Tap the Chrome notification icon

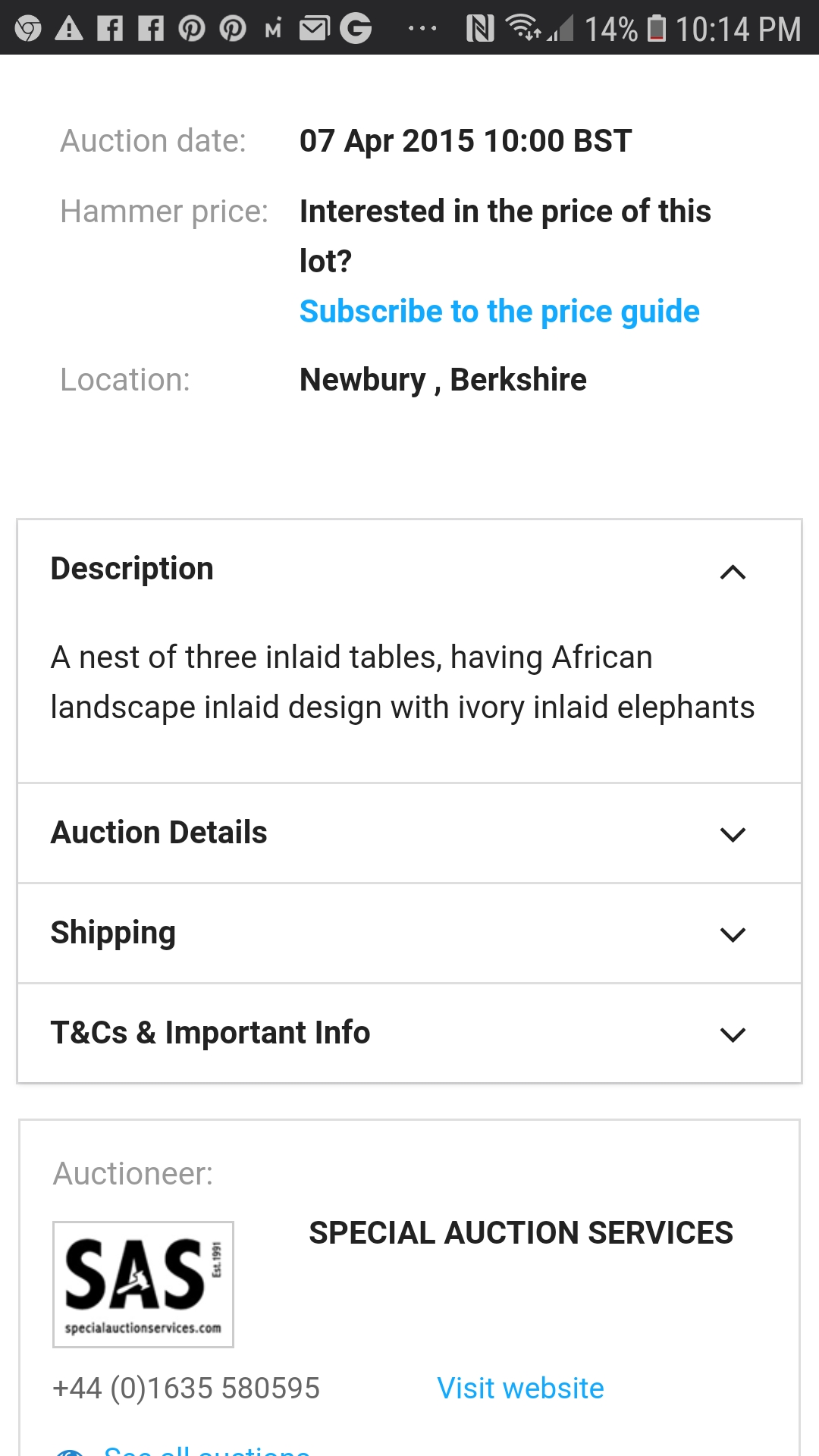[28, 29]
